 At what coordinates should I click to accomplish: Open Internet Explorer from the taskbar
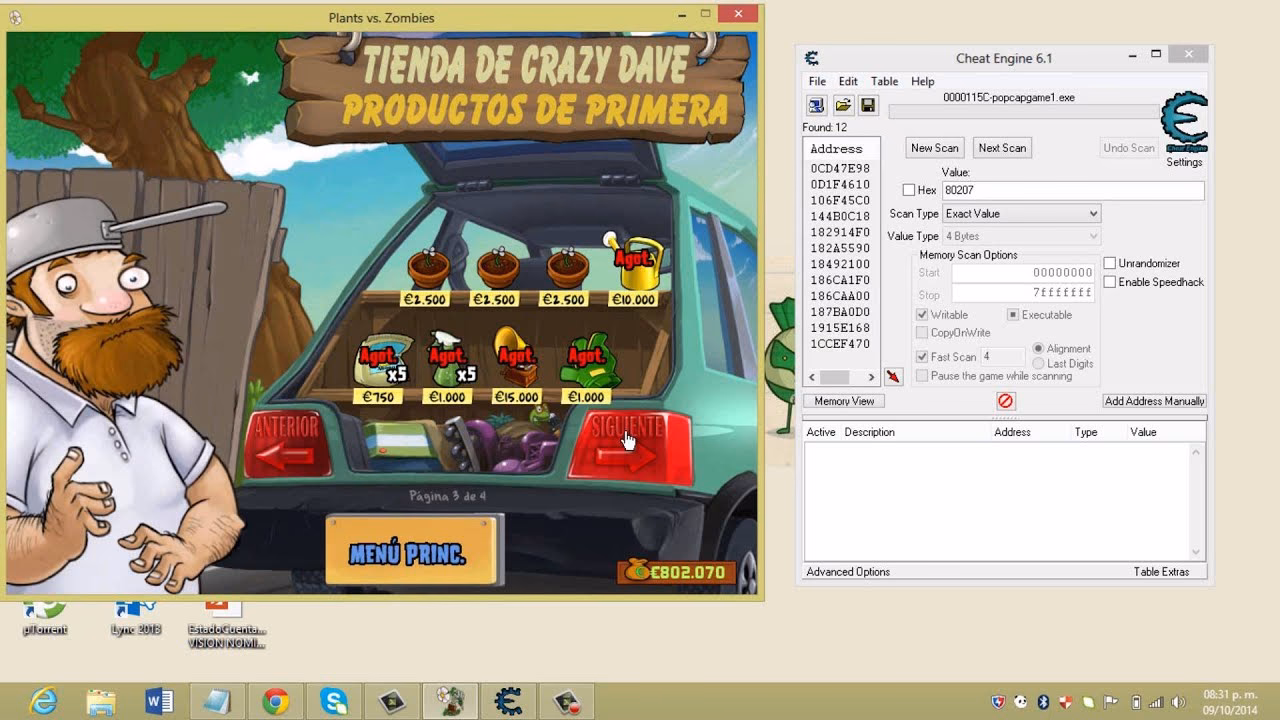pyautogui.click(x=44, y=701)
